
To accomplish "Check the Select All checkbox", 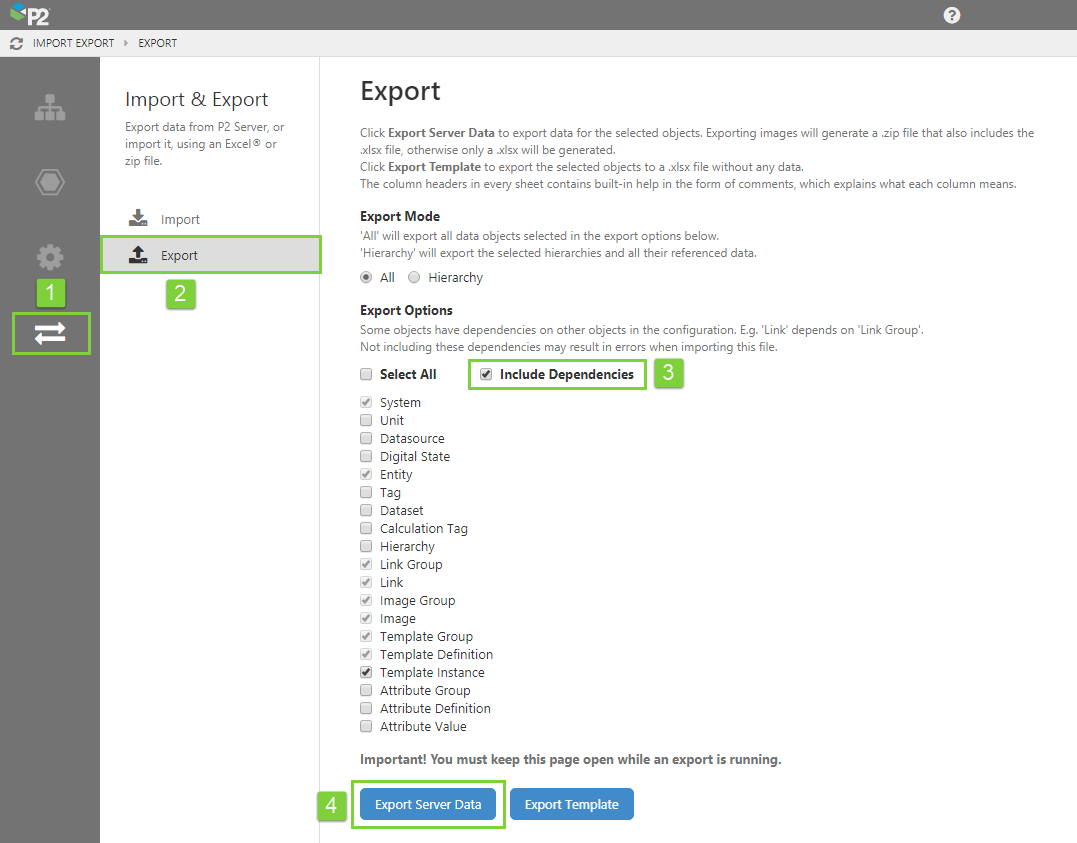I will [366, 374].
